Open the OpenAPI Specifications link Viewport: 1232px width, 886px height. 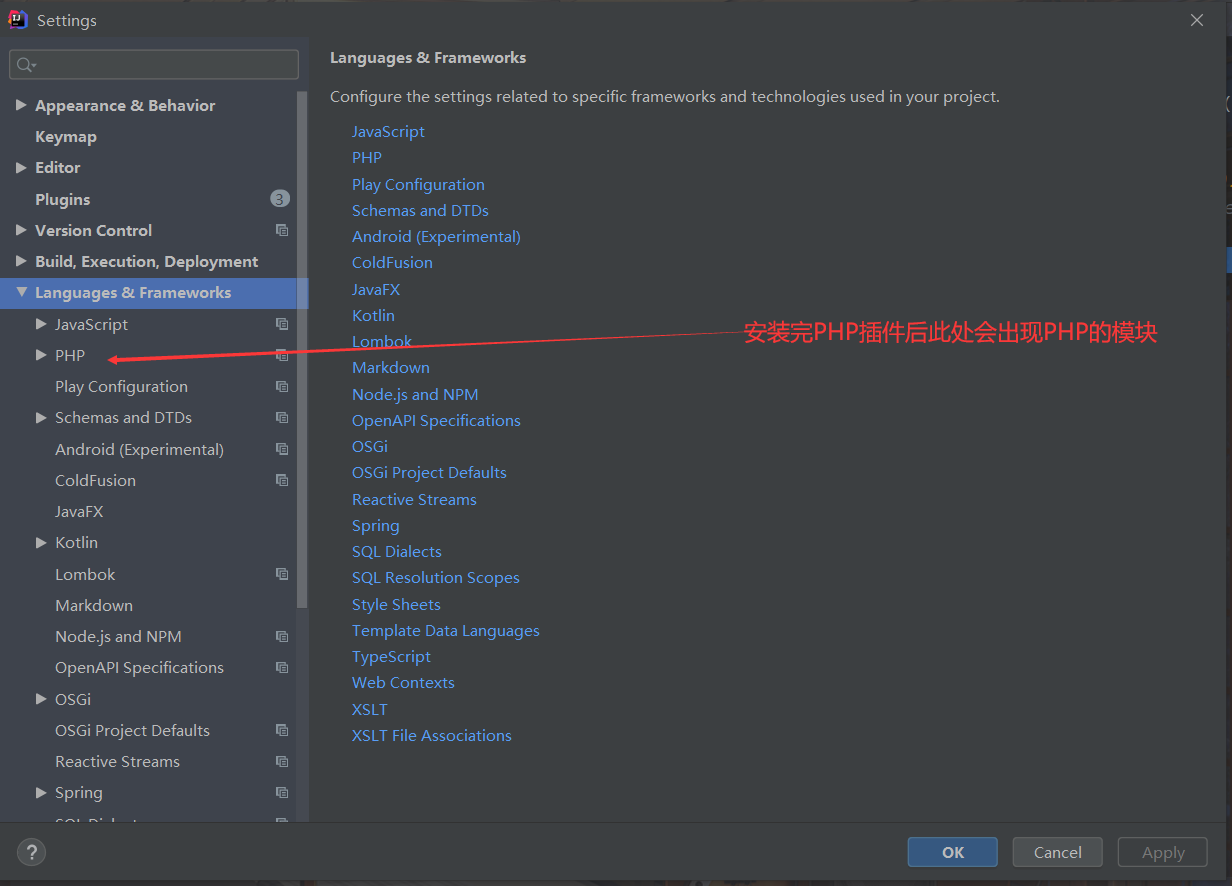click(436, 420)
